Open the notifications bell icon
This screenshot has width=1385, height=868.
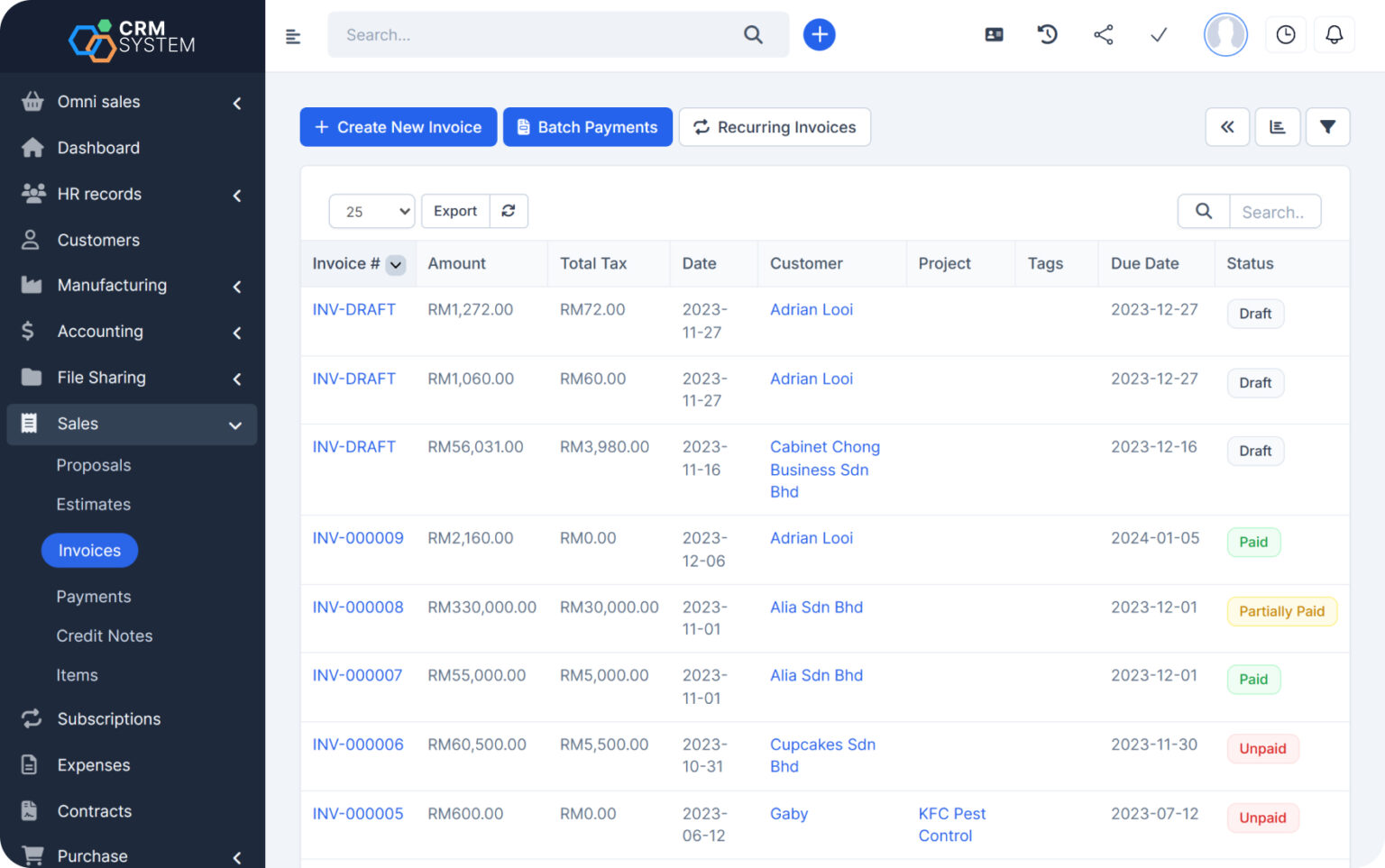pos(1334,35)
